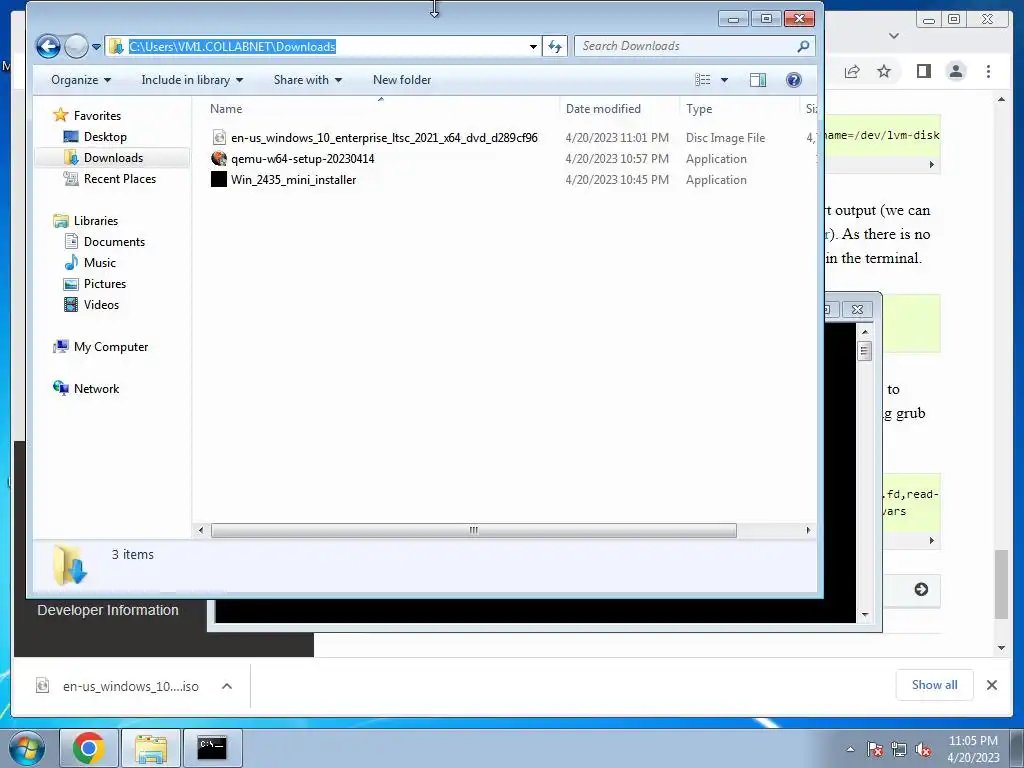The height and width of the screenshot is (768, 1024).
Task: Open the recent pages dropdown arrow
Action: [x=97, y=46]
